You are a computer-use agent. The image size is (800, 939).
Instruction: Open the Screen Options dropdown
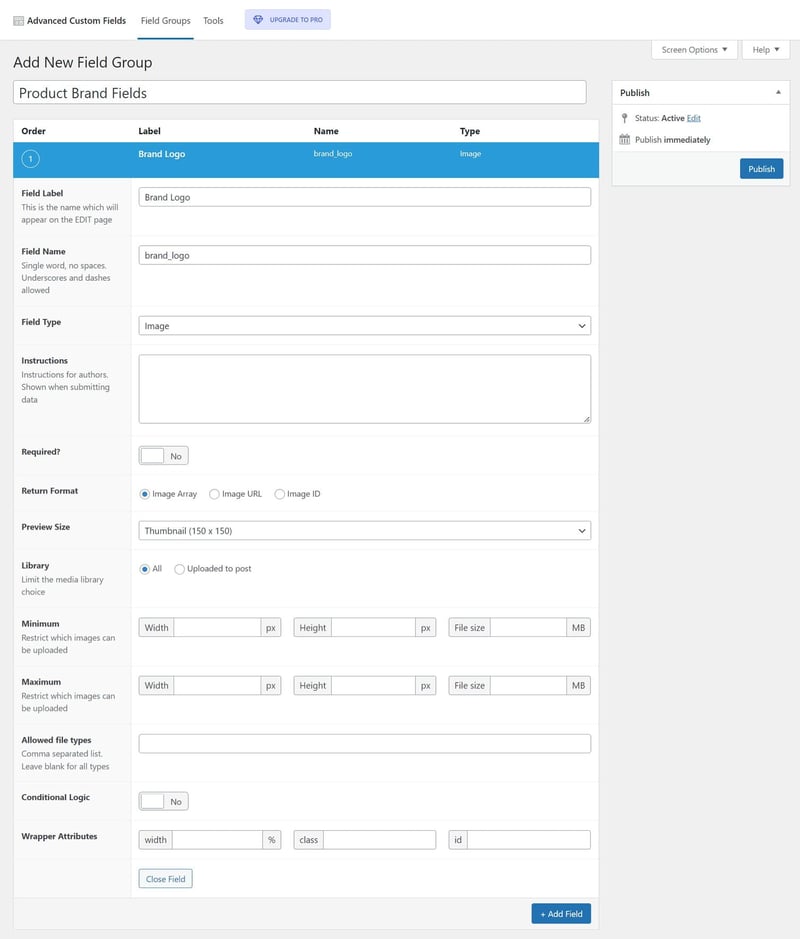pyautogui.click(x=694, y=50)
